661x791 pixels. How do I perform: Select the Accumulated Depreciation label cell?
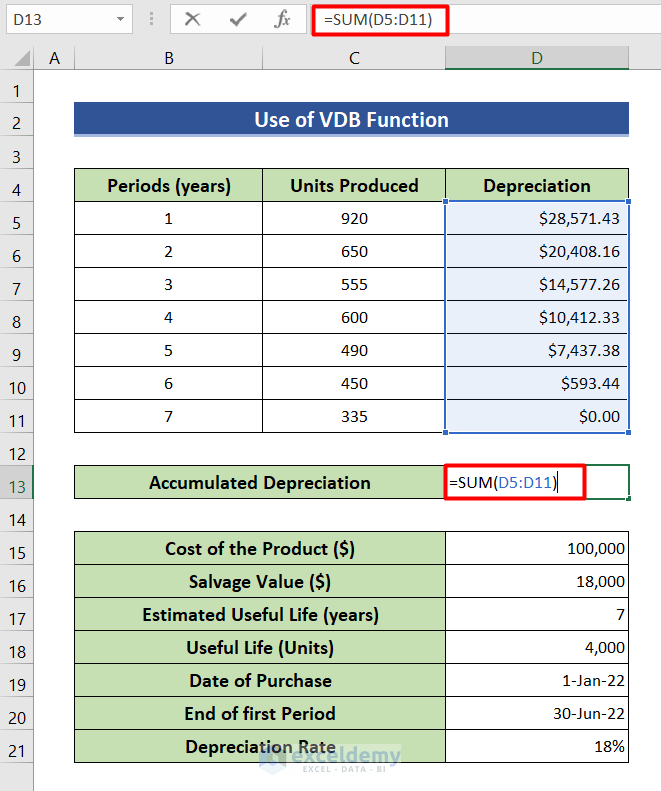point(260,483)
